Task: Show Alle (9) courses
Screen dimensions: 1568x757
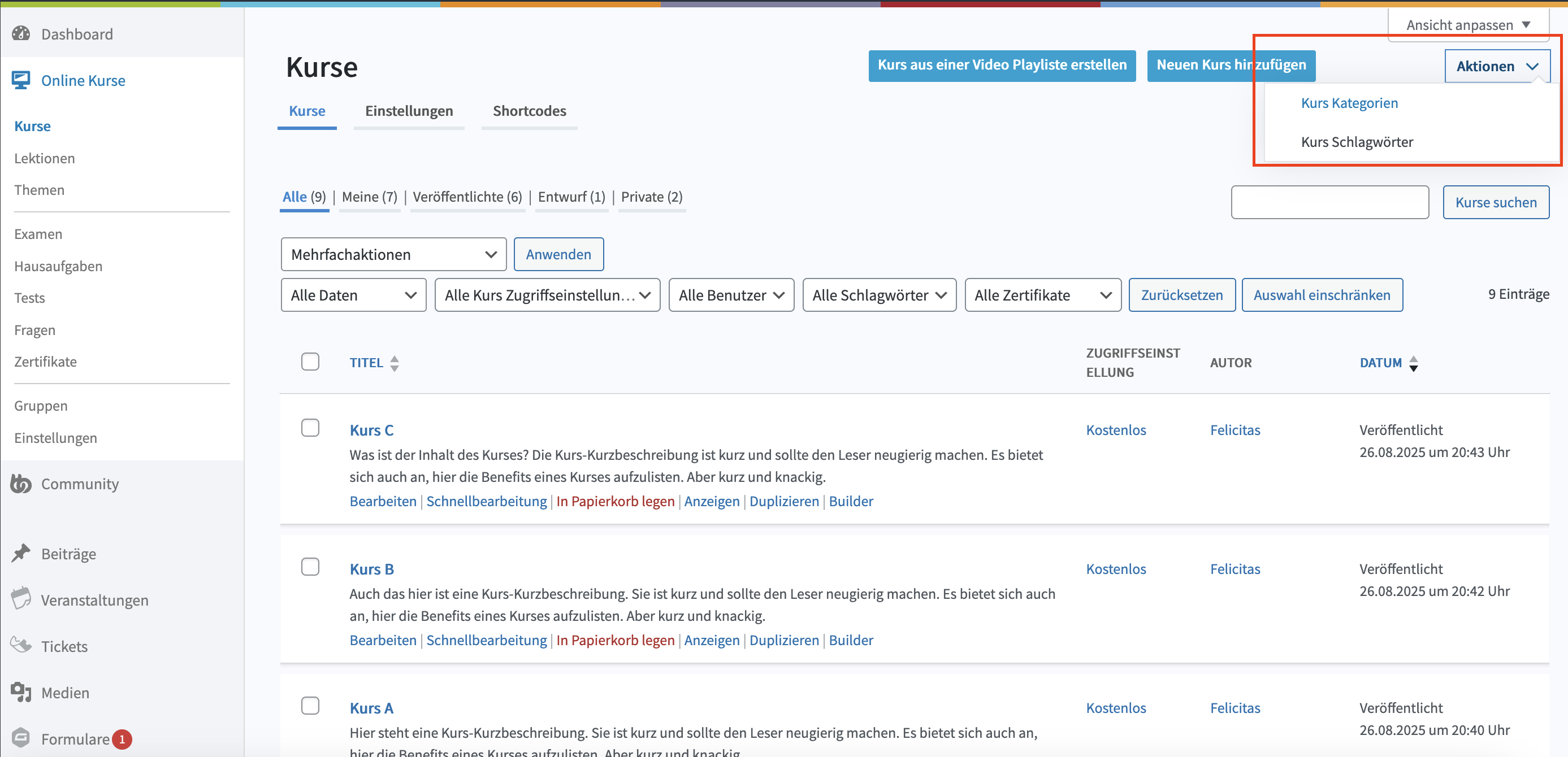Action: (304, 197)
